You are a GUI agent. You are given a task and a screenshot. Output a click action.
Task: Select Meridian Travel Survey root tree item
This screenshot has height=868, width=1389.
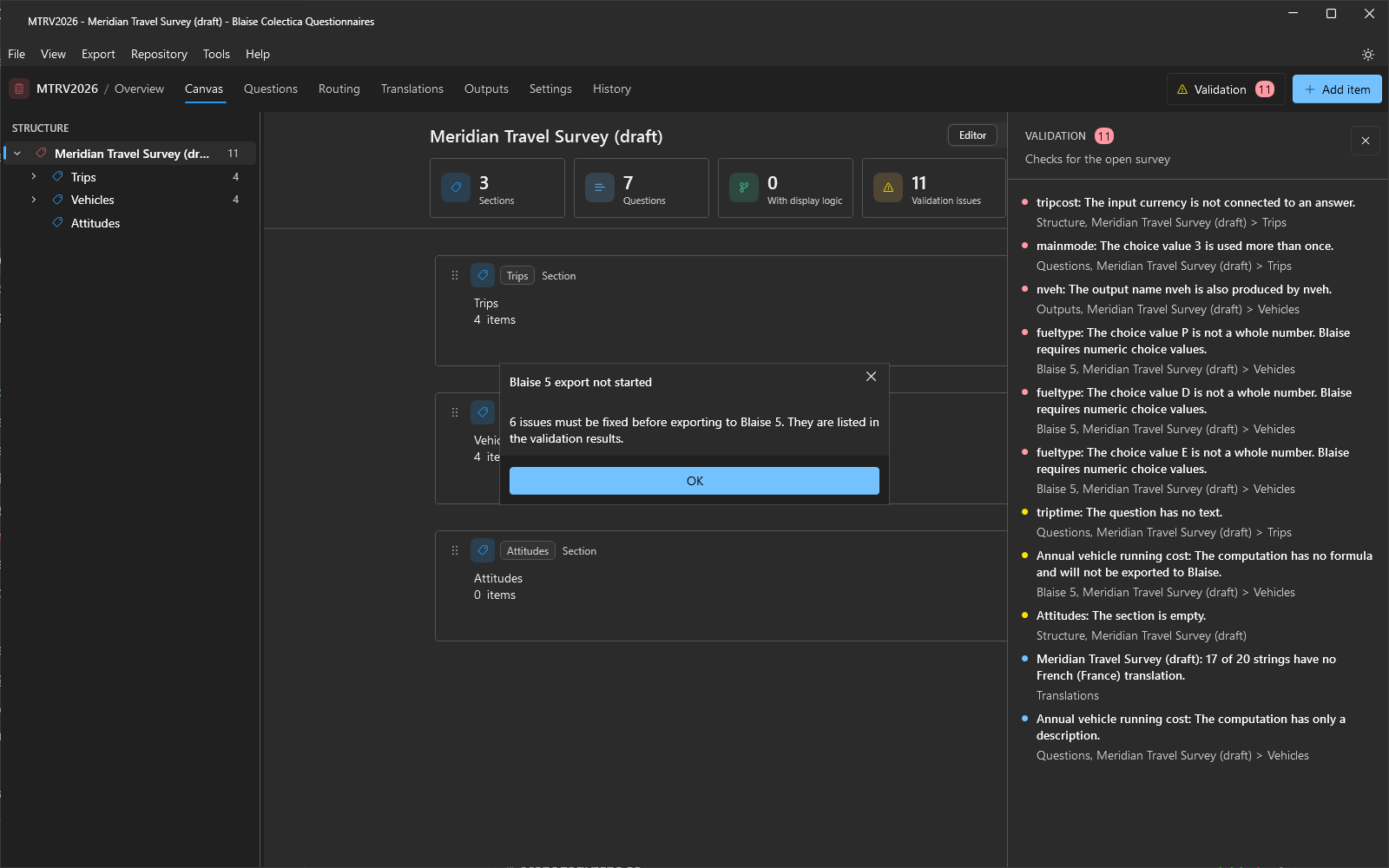tap(130, 153)
